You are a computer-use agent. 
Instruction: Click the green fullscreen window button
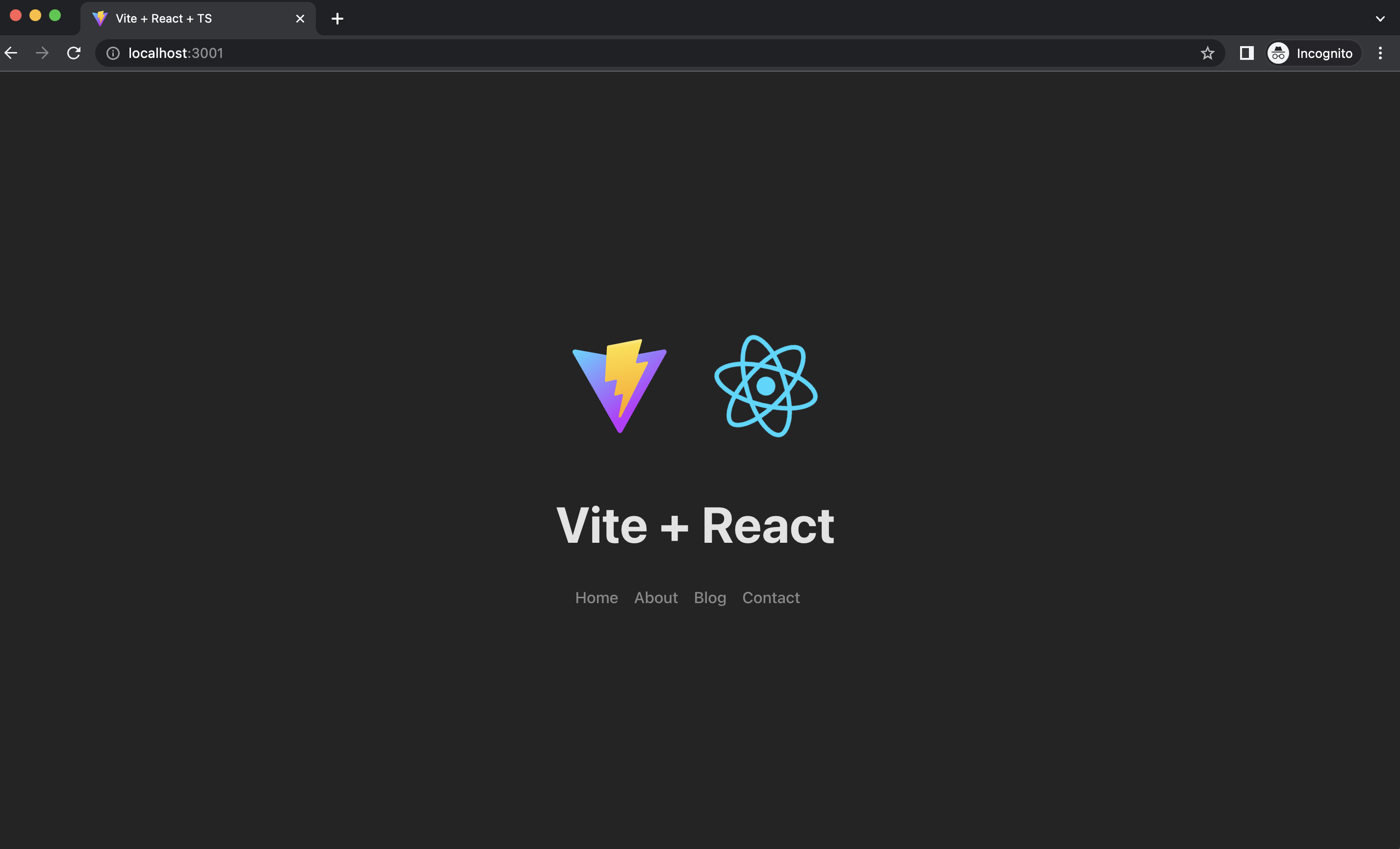[55, 15]
